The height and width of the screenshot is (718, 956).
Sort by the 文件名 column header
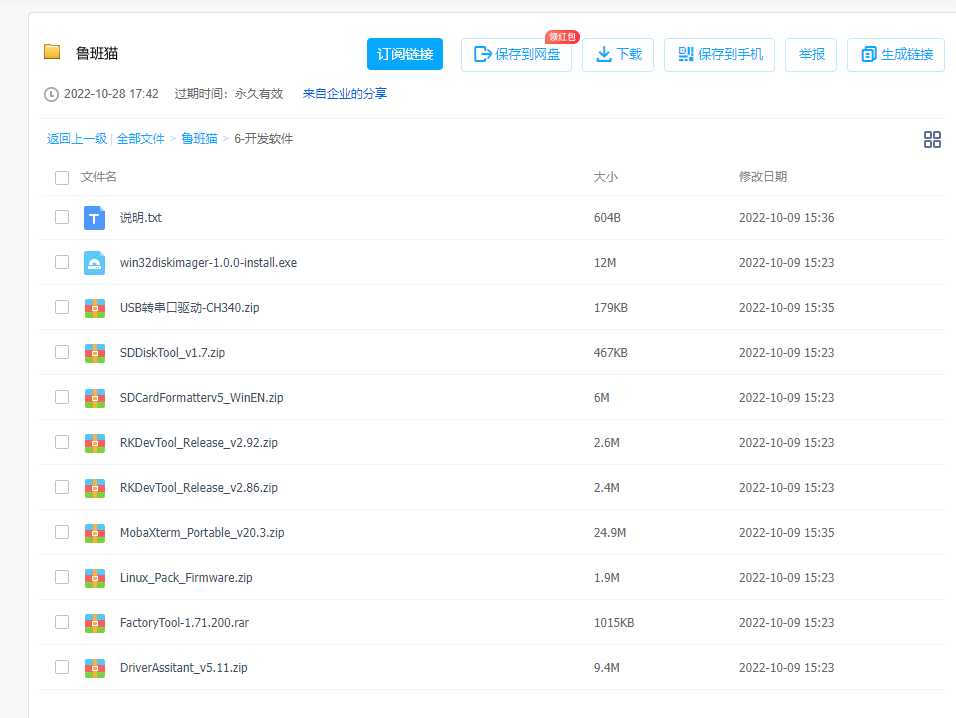pyautogui.click(x=99, y=177)
